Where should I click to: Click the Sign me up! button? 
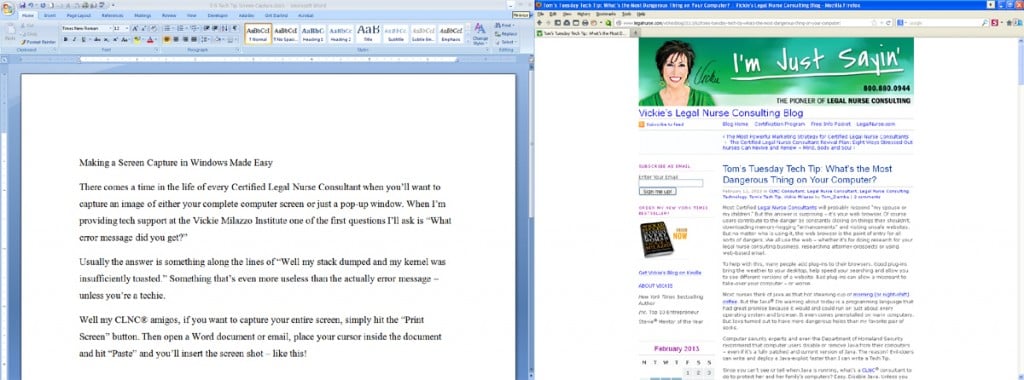[x=658, y=191]
